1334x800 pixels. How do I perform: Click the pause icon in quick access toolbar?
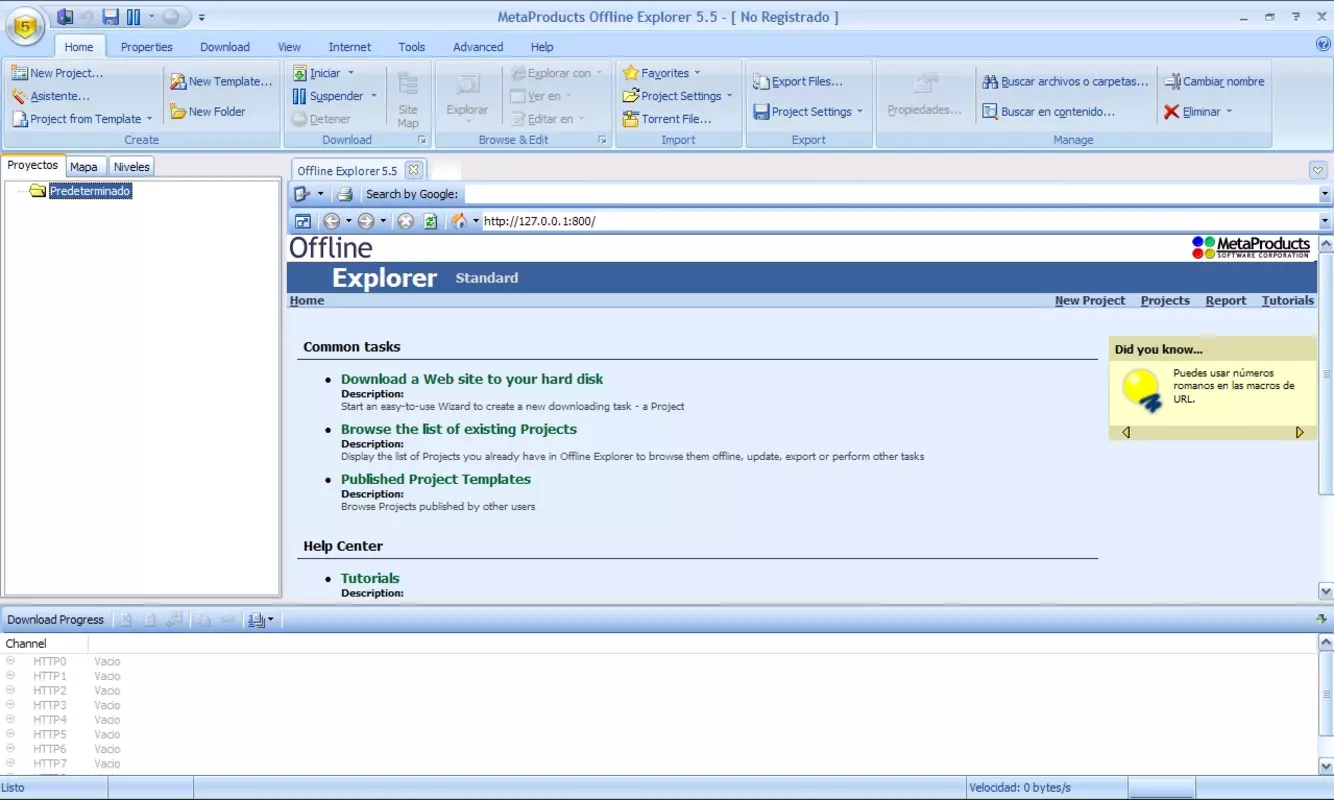tap(133, 17)
